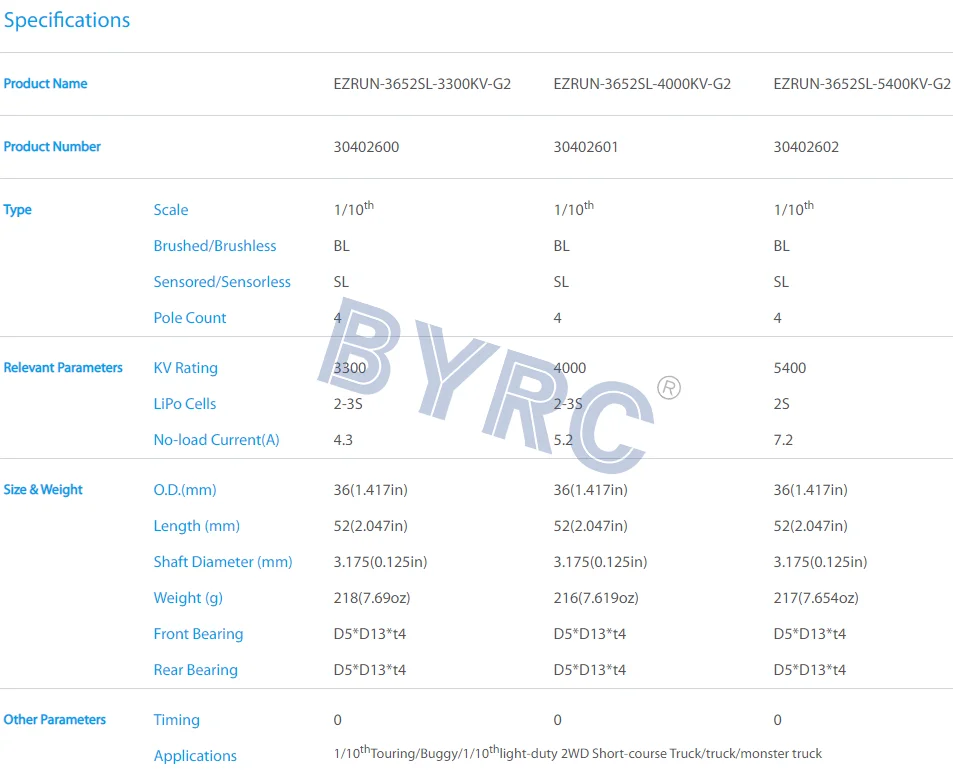Click product name EZRUN-3652SL-4000KV-G2
Screen dimensions: 953x770
(x=642, y=84)
